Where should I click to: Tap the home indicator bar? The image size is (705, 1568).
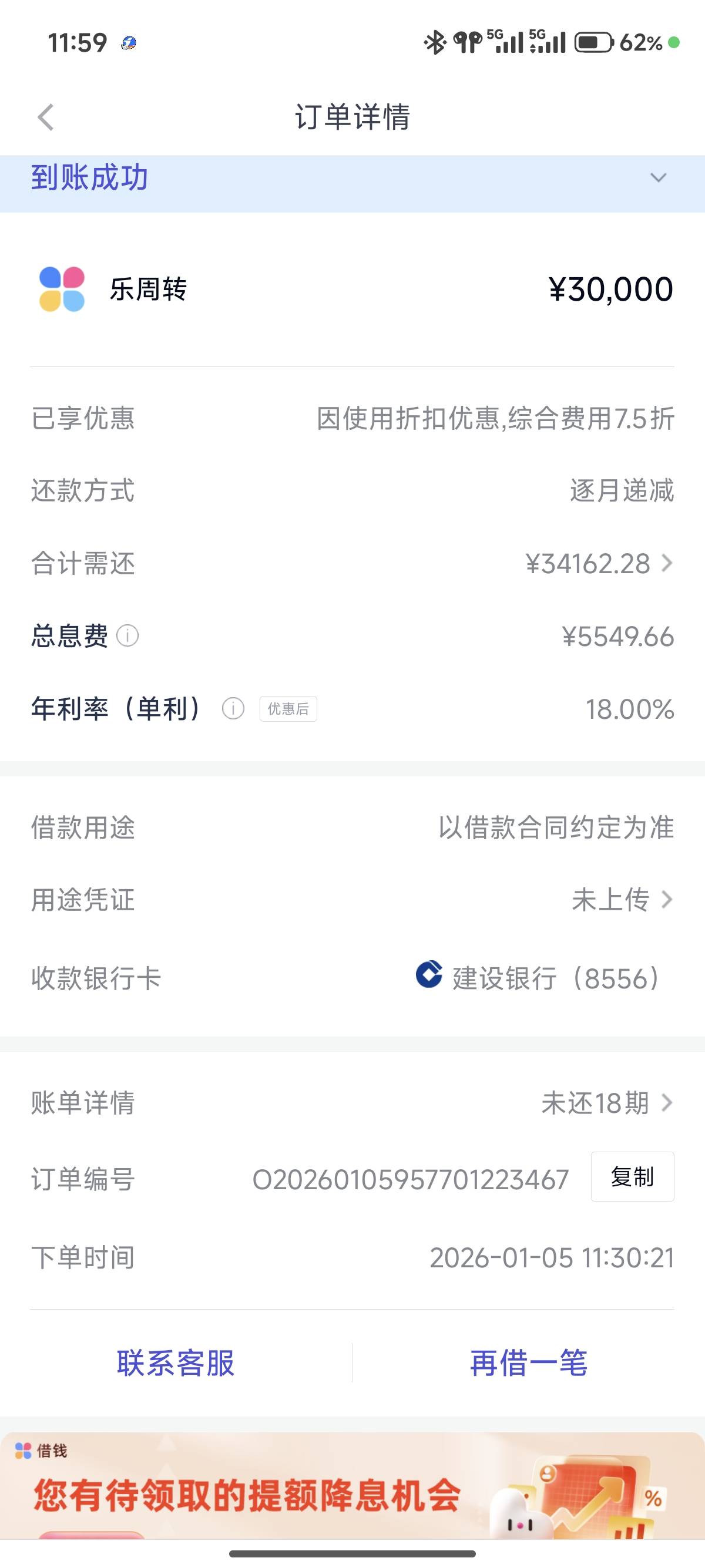pos(352,1554)
